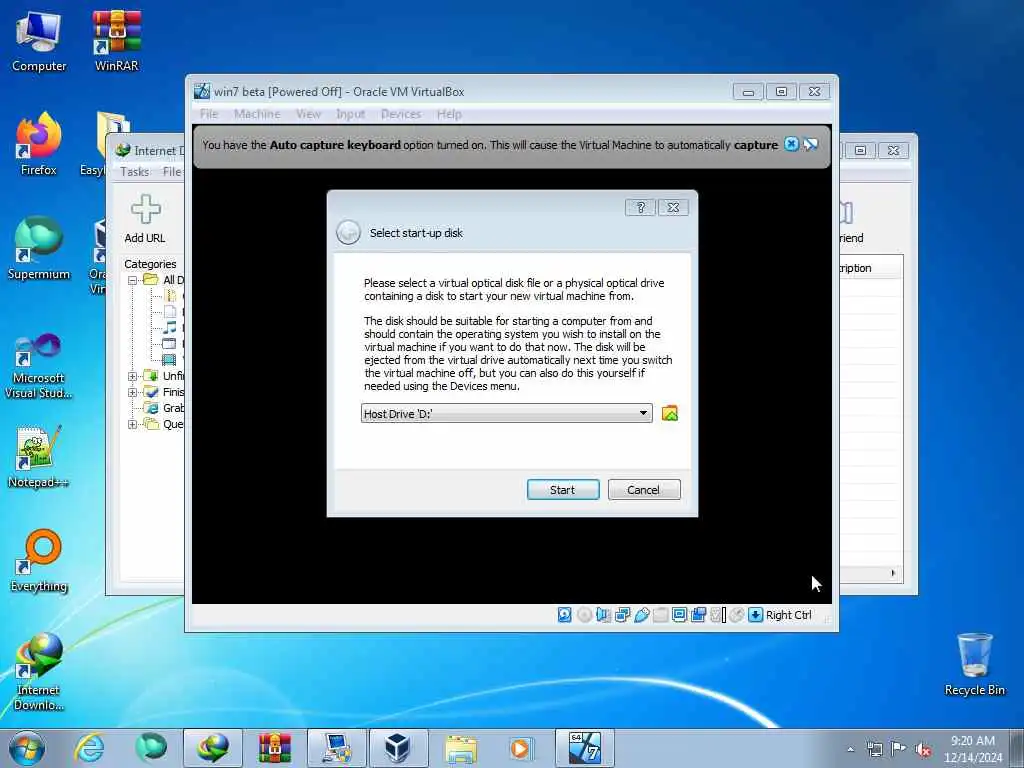Click the display status icon in VirtualBox
1024x768 pixels.
pos(679,615)
